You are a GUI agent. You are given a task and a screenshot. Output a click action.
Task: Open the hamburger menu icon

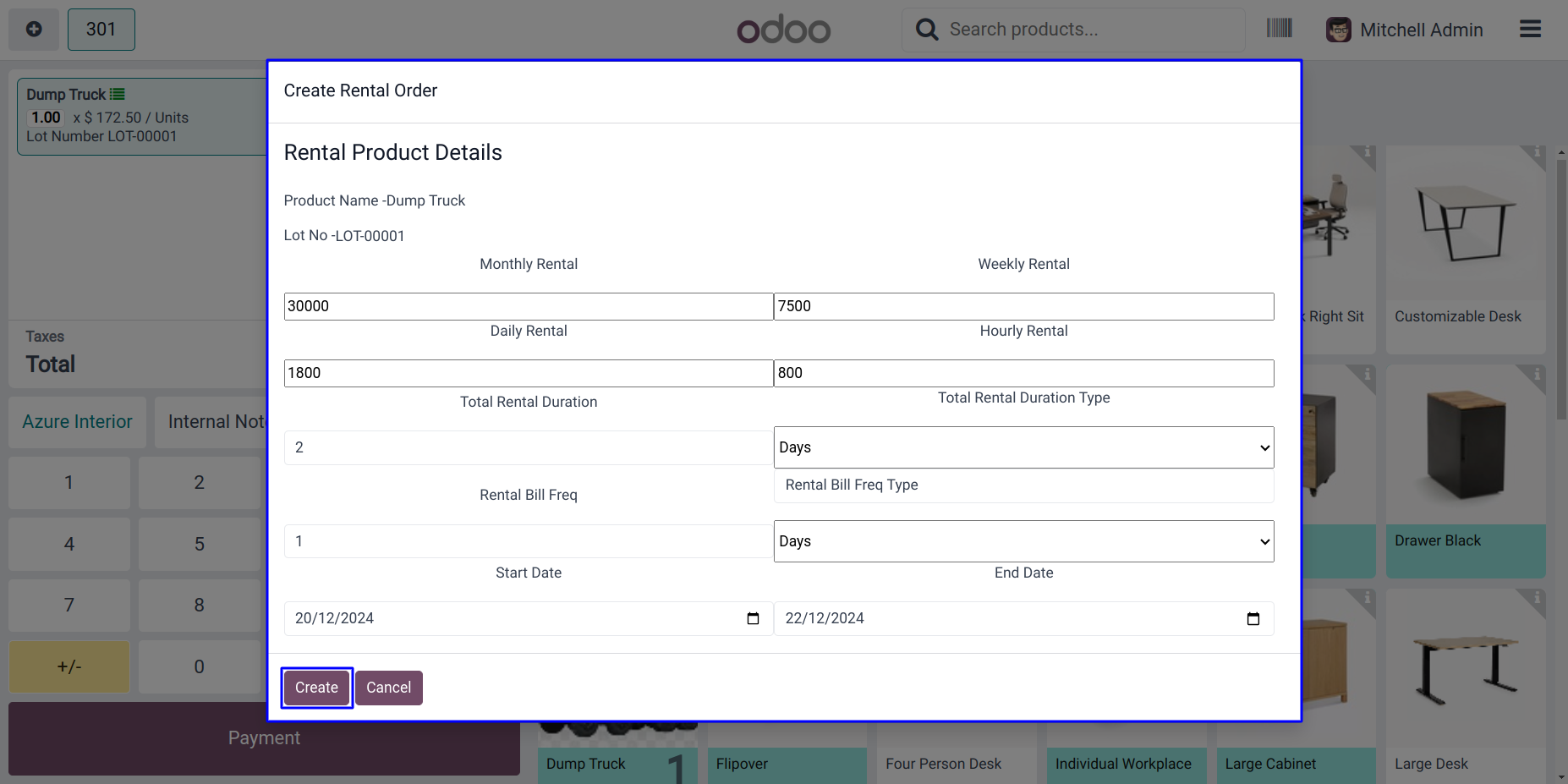point(1530,30)
